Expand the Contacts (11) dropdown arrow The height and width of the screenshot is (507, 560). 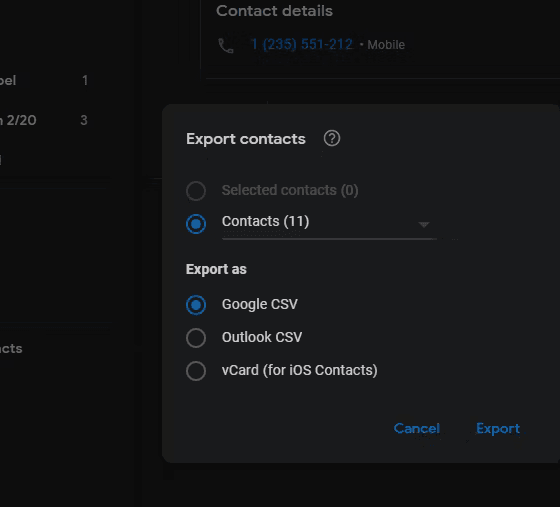(424, 225)
